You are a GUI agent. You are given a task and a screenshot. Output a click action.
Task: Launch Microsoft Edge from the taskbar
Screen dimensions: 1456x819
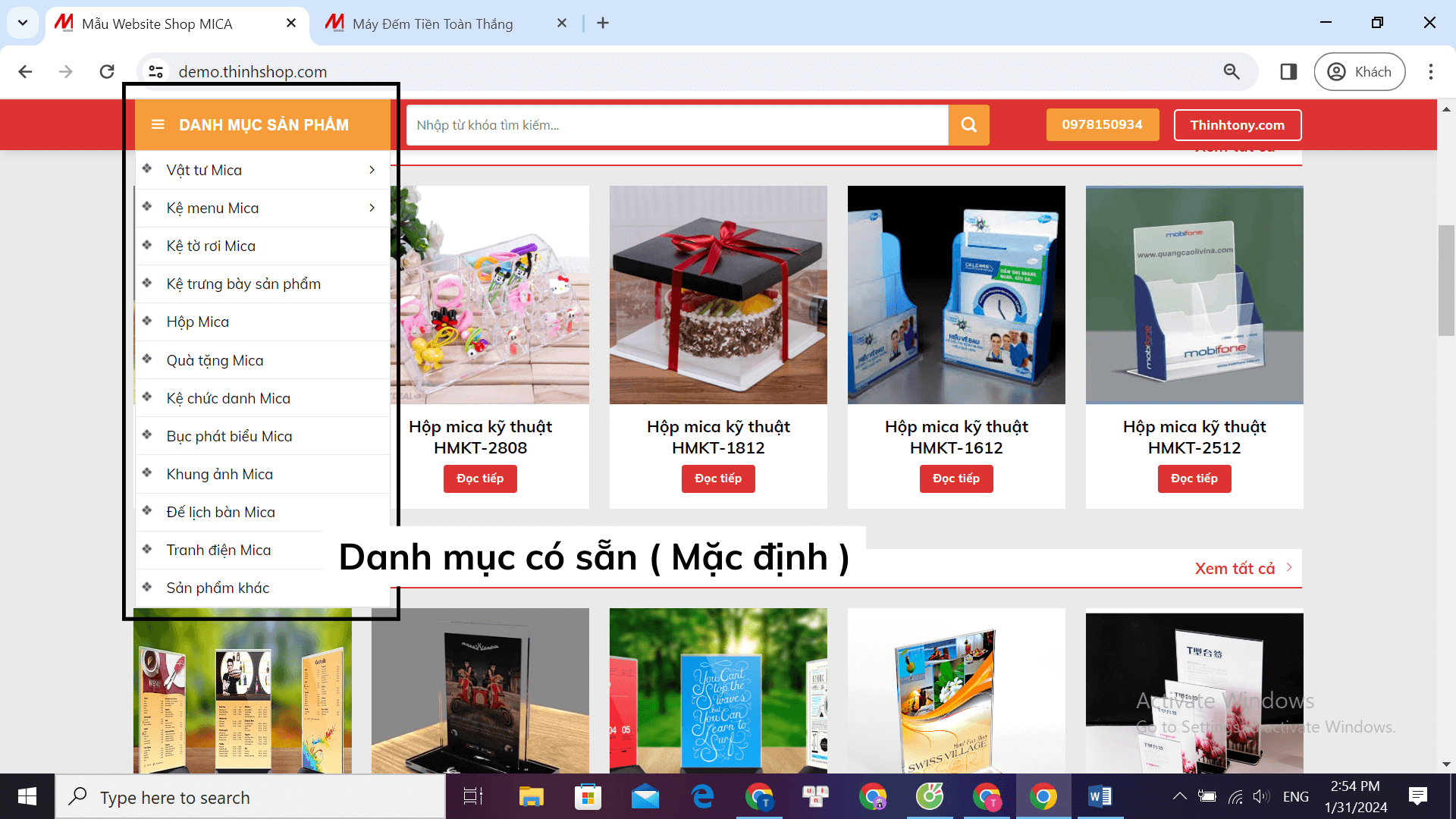click(x=702, y=796)
